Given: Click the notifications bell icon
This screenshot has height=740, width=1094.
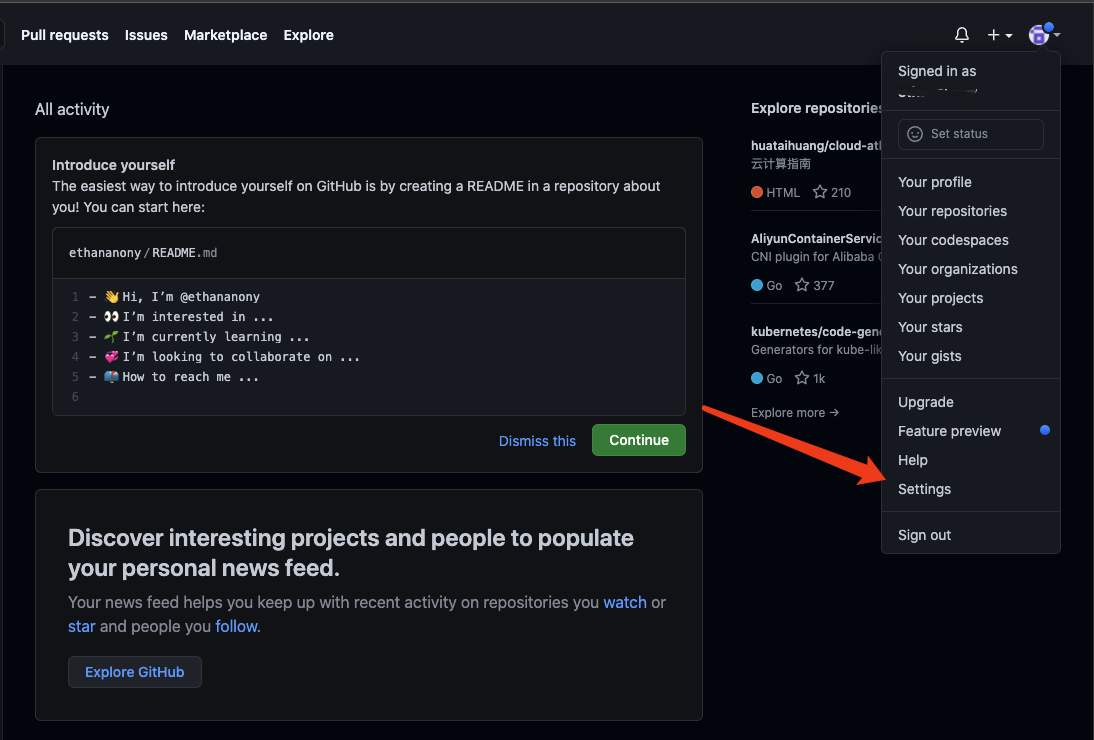Looking at the screenshot, I should (962, 35).
